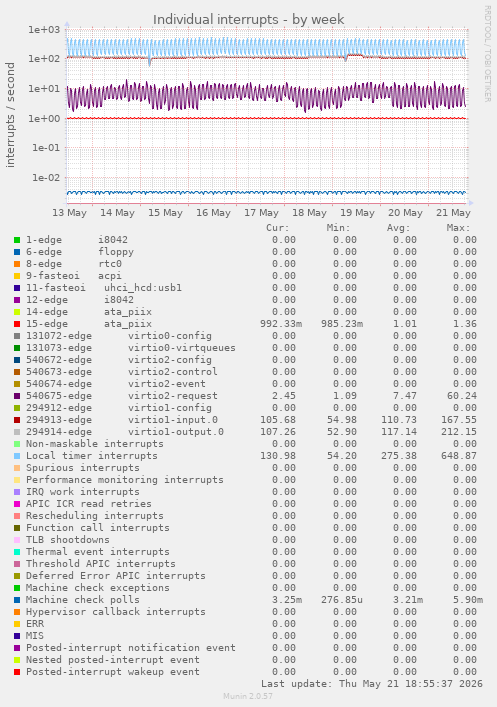Click the purple virtio2-request legend swatch
The height and width of the screenshot is (707, 497).
point(17,396)
